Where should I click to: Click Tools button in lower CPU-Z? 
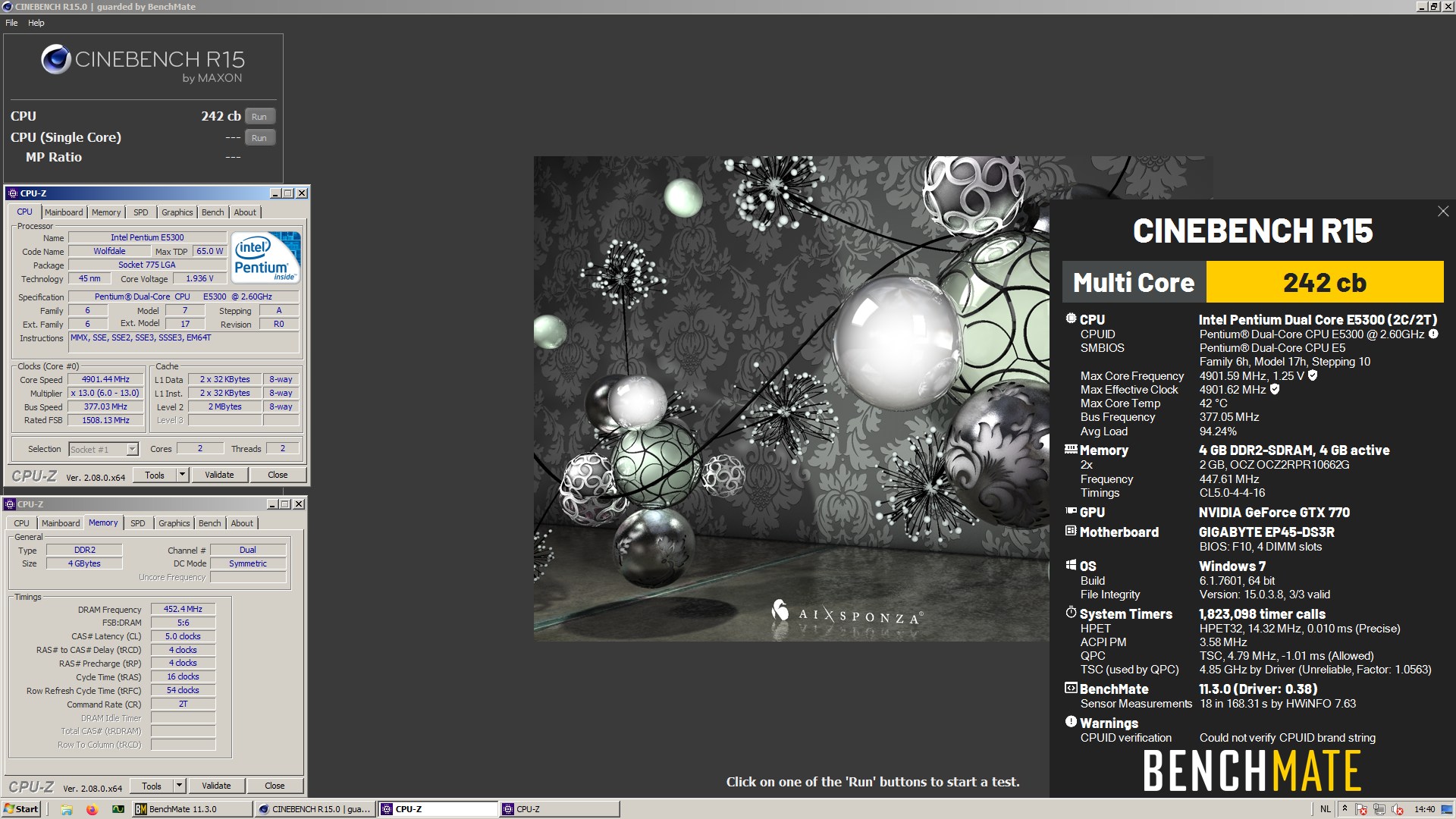click(x=152, y=786)
